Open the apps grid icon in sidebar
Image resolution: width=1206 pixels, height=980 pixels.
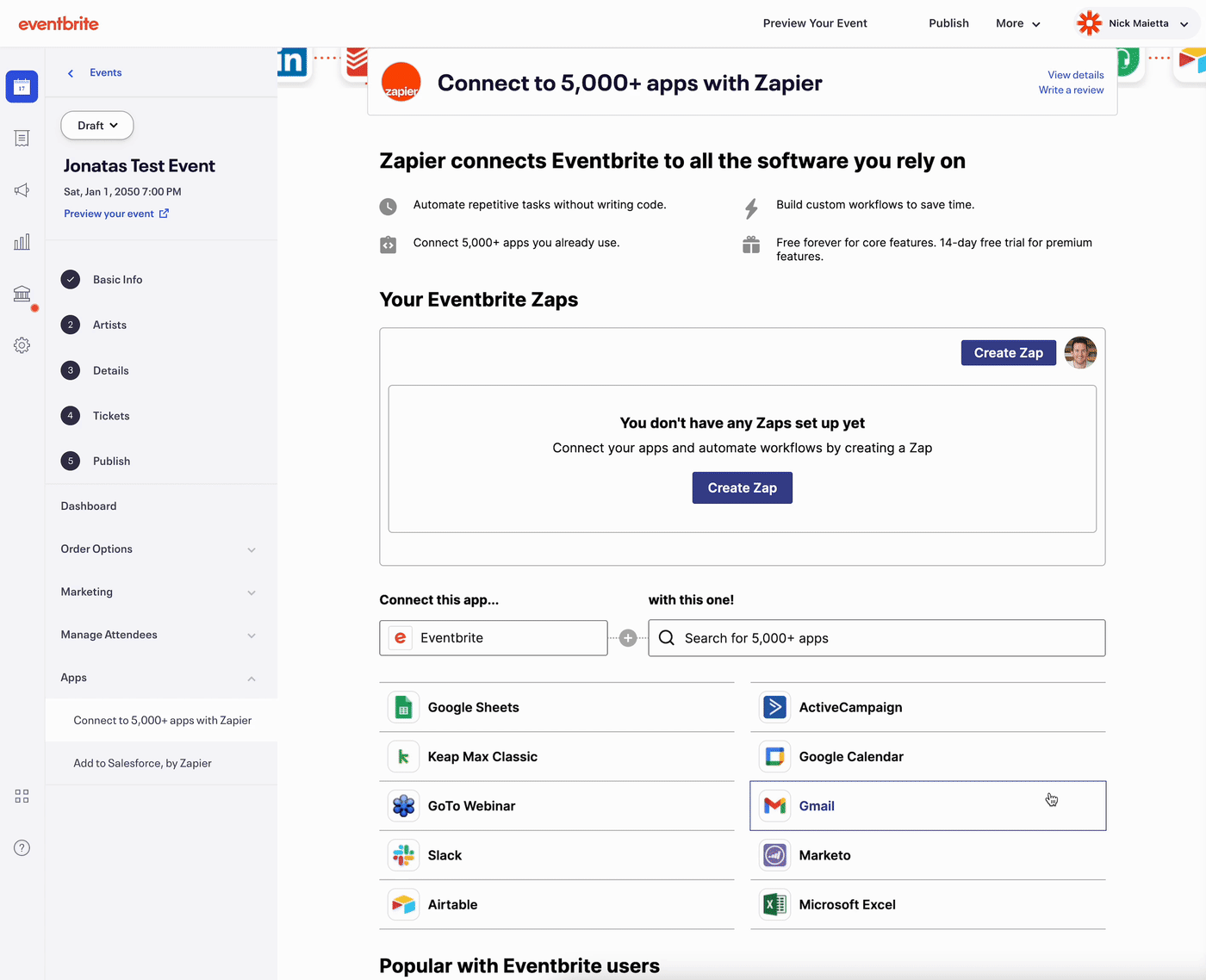pos(22,797)
